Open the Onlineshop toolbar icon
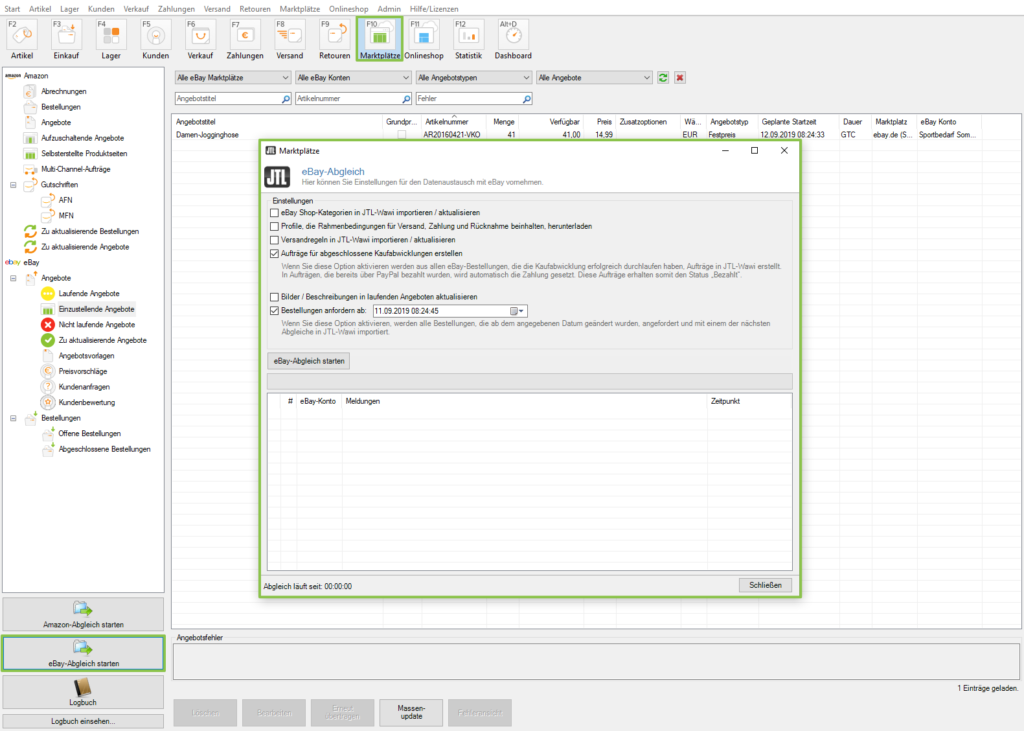This screenshot has width=1024, height=731. pyautogui.click(x=423, y=39)
